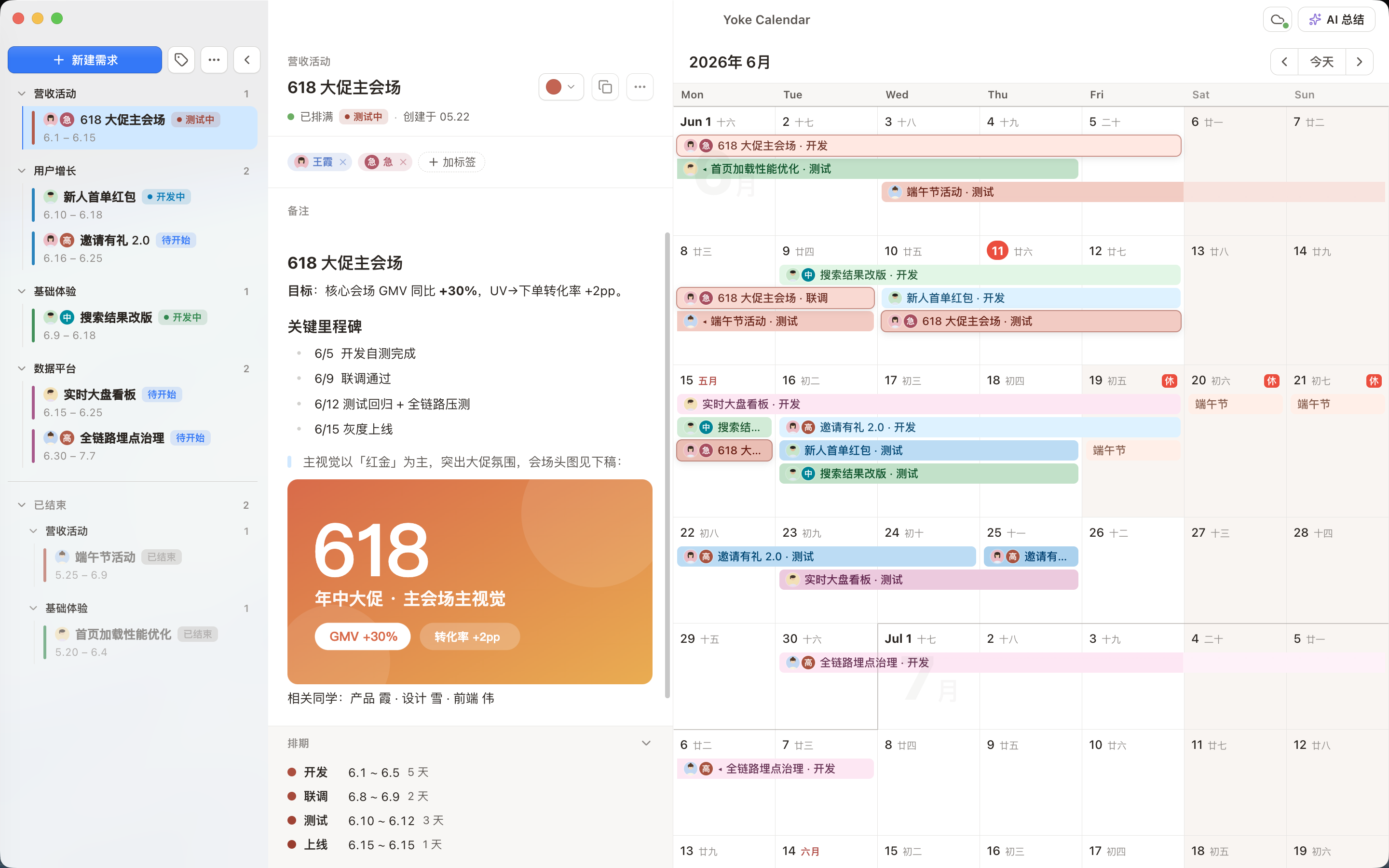Collapse the sidebar with the back chevron
Screen dimensions: 1389x868
pyautogui.click(x=247, y=60)
